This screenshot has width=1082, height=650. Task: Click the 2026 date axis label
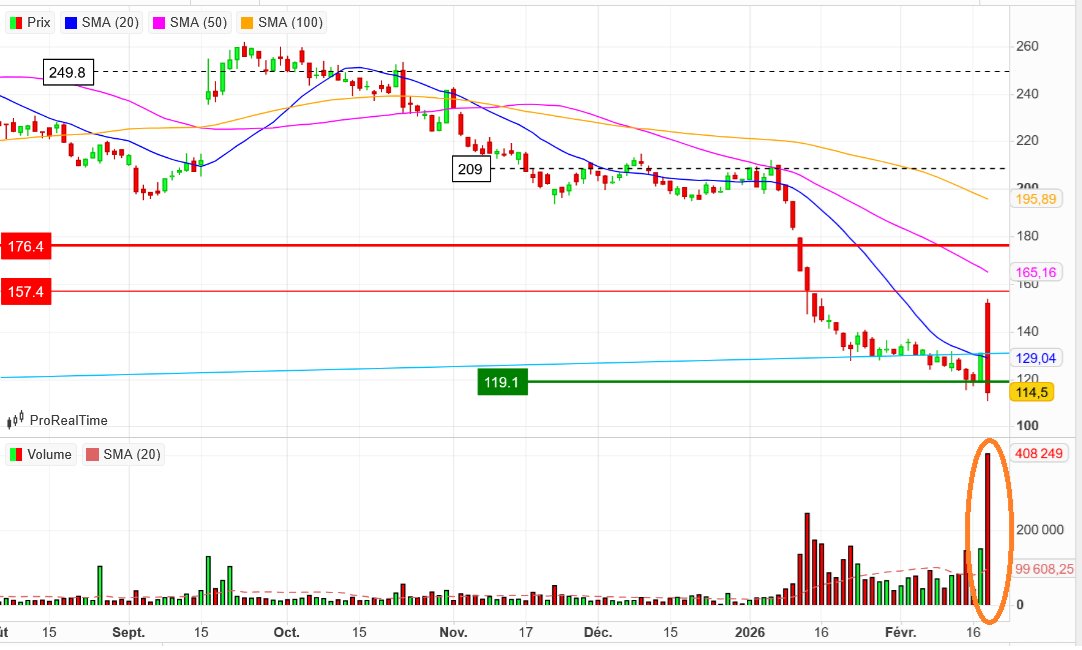[x=750, y=633]
